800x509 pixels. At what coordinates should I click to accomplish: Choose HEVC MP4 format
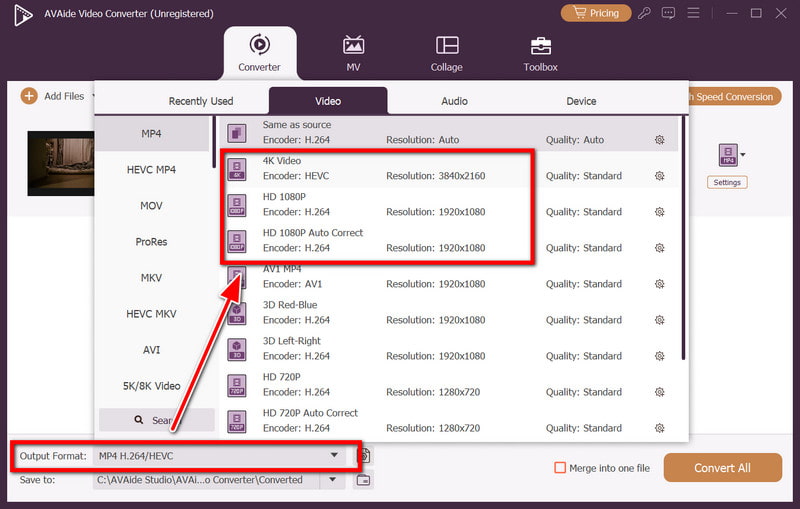[152, 170]
